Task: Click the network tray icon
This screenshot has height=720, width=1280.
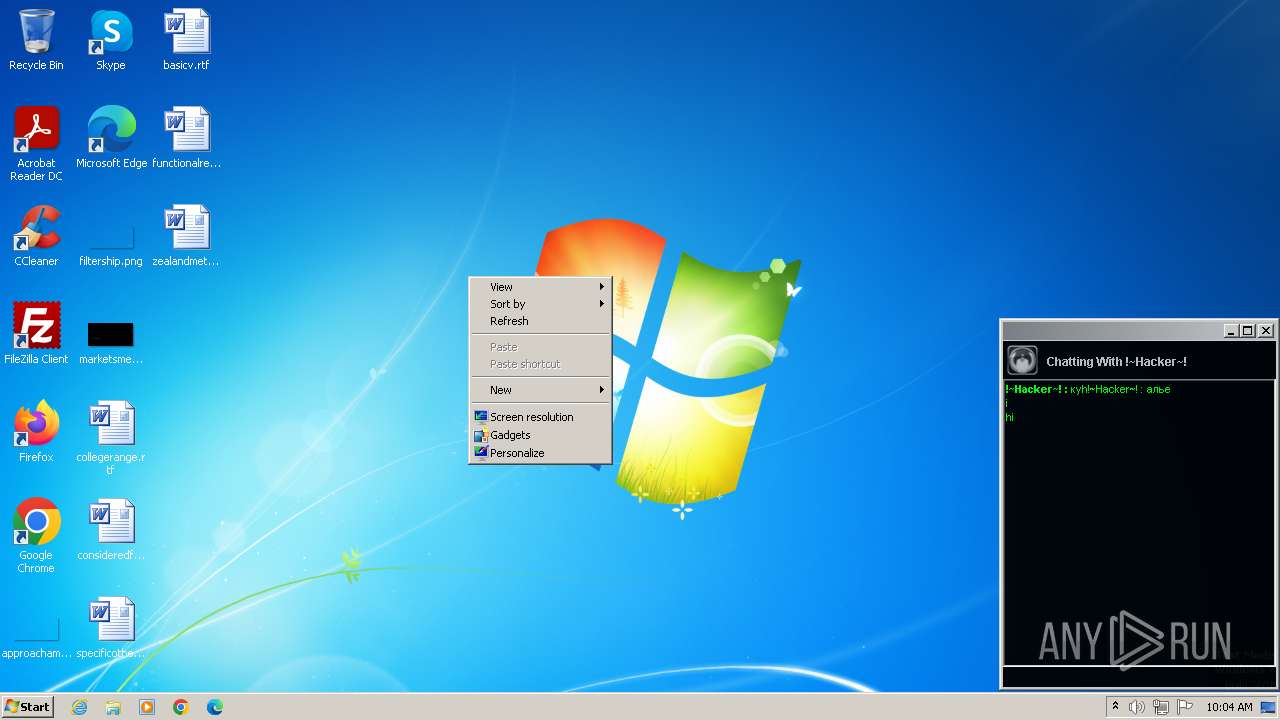Action: tap(1161, 707)
